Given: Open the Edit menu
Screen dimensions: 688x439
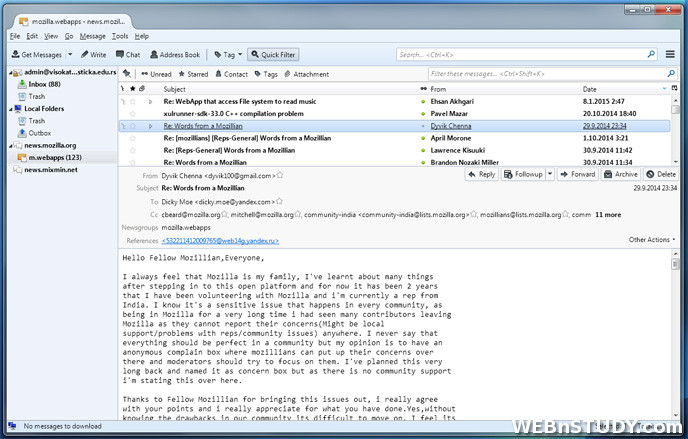Looking at the screenshot, I should (x=32, y=36).
